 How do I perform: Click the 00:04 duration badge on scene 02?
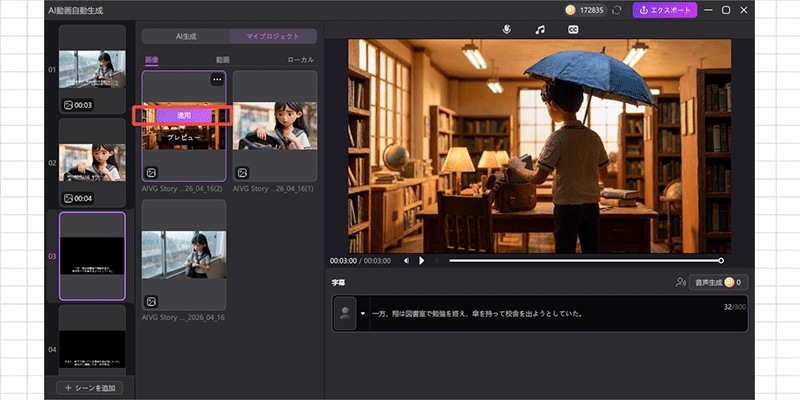tap(78, 198)
